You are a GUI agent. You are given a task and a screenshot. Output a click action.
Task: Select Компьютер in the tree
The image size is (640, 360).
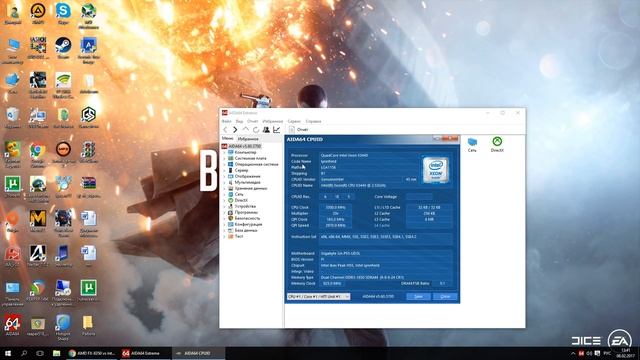(245, 152)
